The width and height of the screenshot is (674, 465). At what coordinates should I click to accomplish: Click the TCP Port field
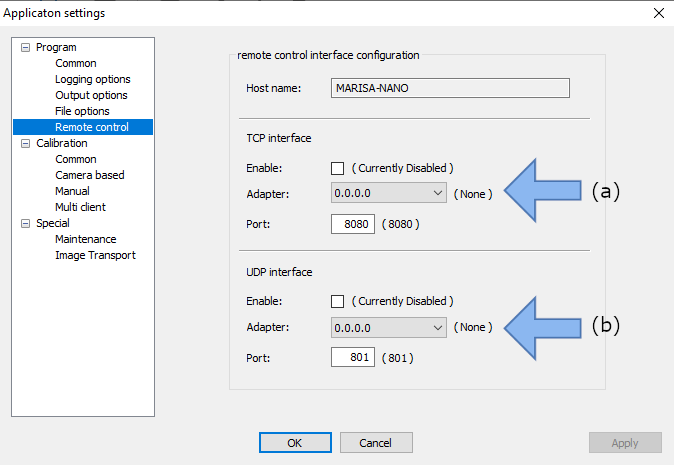[352, 224]
